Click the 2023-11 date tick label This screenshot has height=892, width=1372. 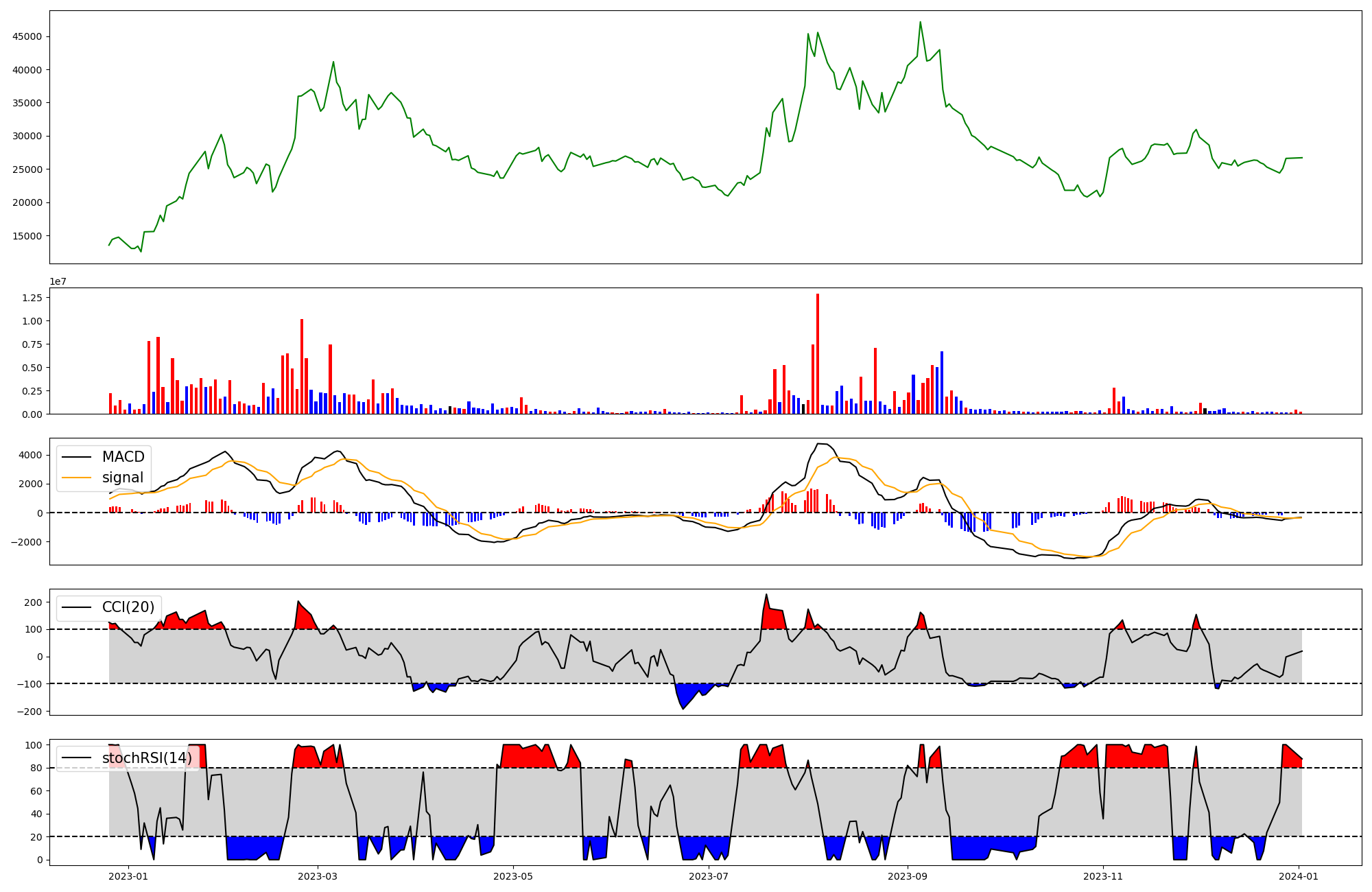coord(1103,876)
